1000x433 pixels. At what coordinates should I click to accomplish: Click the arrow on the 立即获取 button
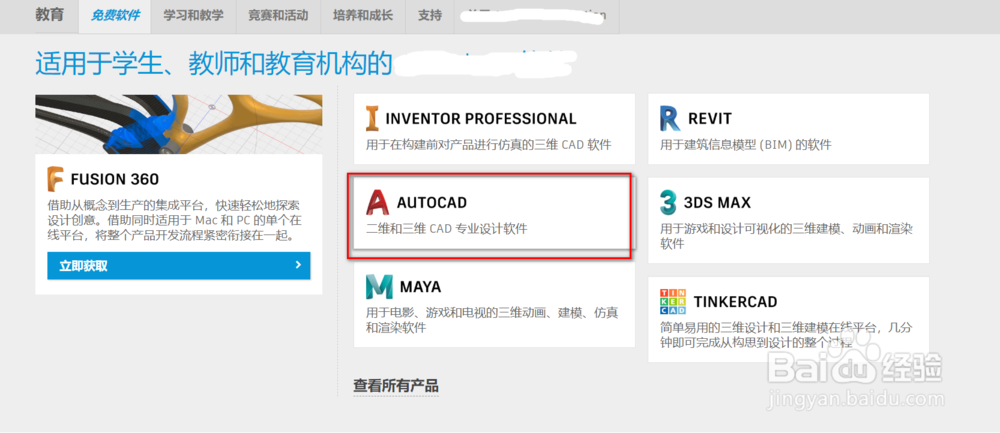298,265
